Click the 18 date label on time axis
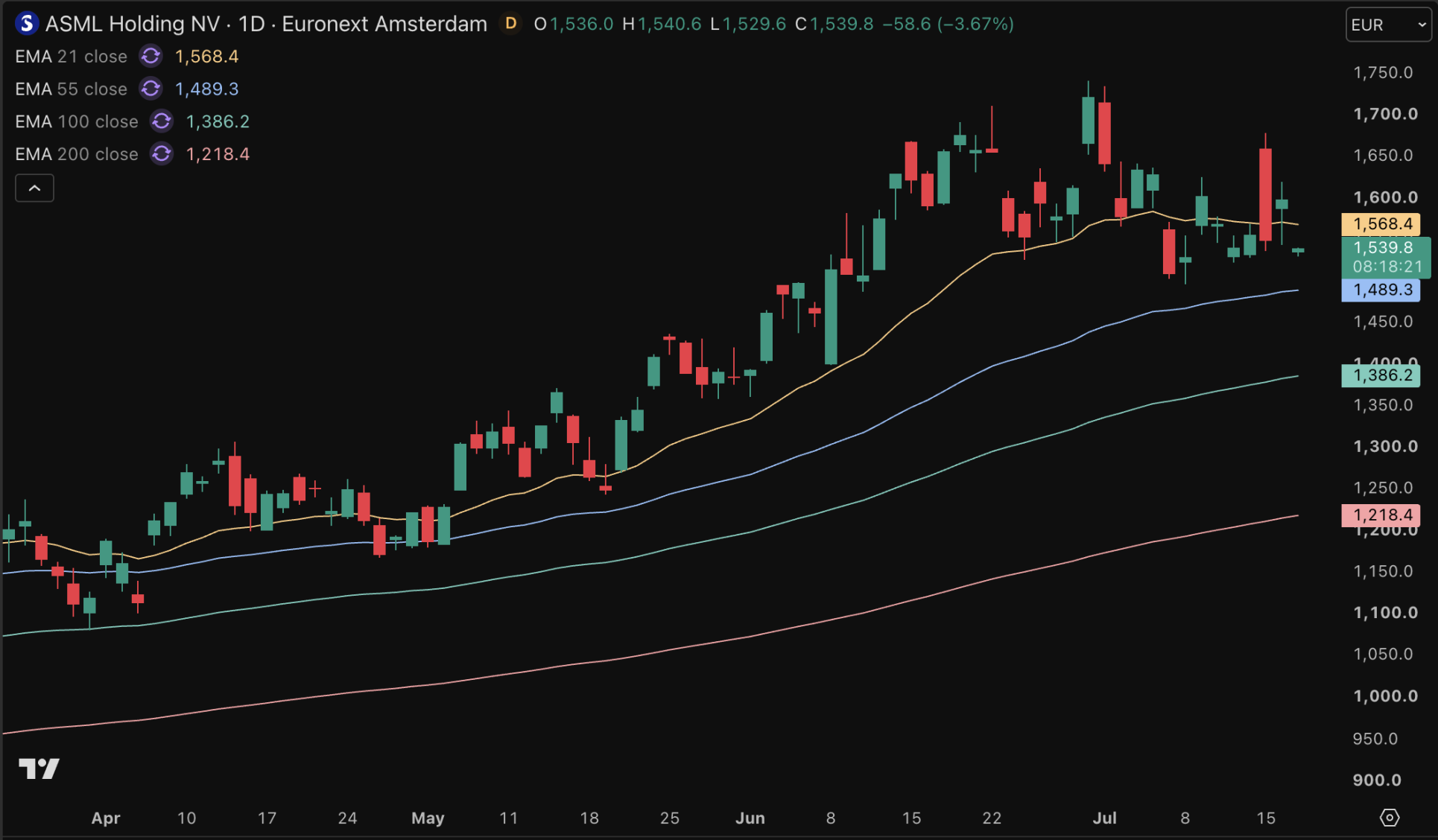This screenshot has height=840, width=1438. (x=589, y=818)
